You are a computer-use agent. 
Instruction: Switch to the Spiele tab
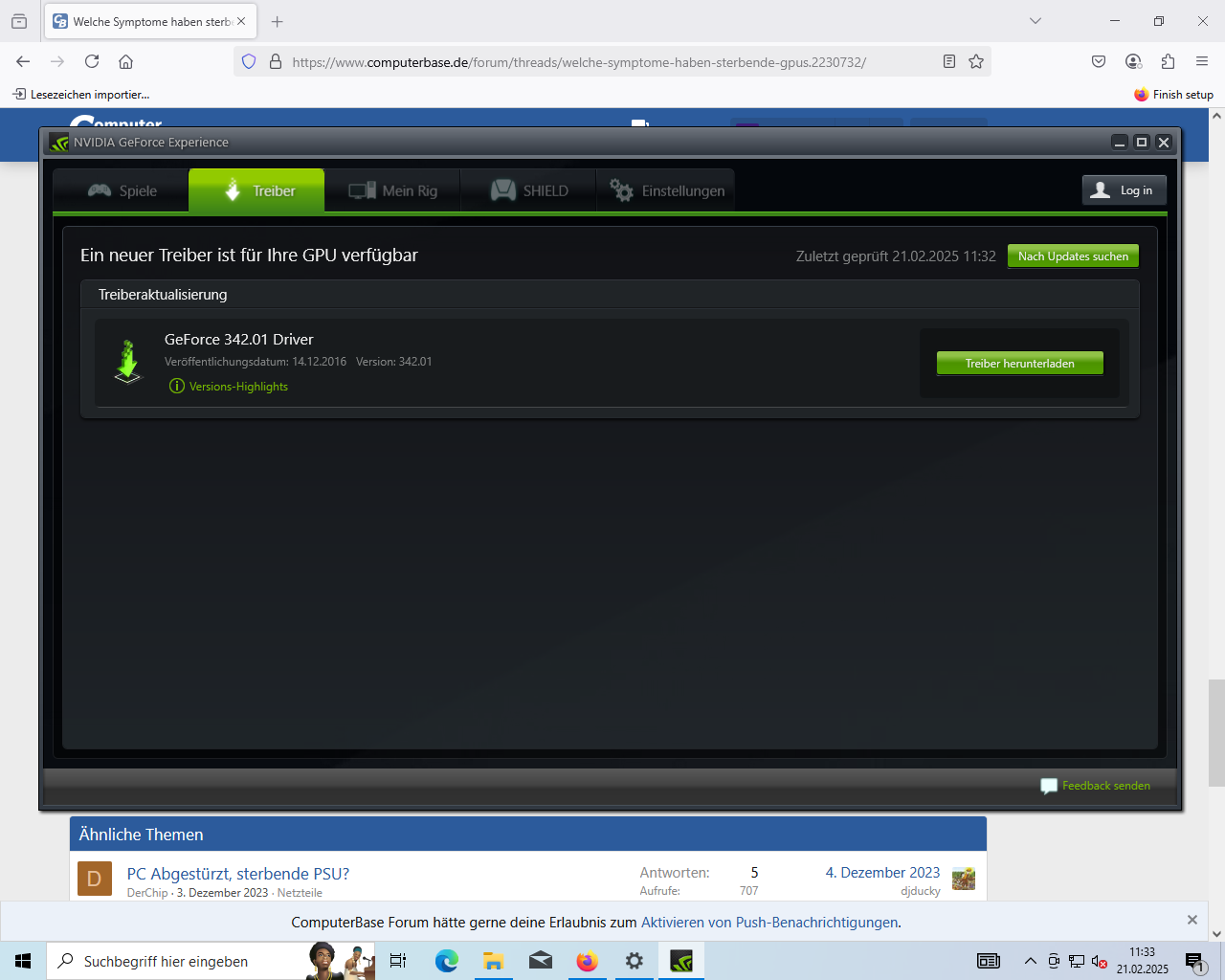[122, 190]
